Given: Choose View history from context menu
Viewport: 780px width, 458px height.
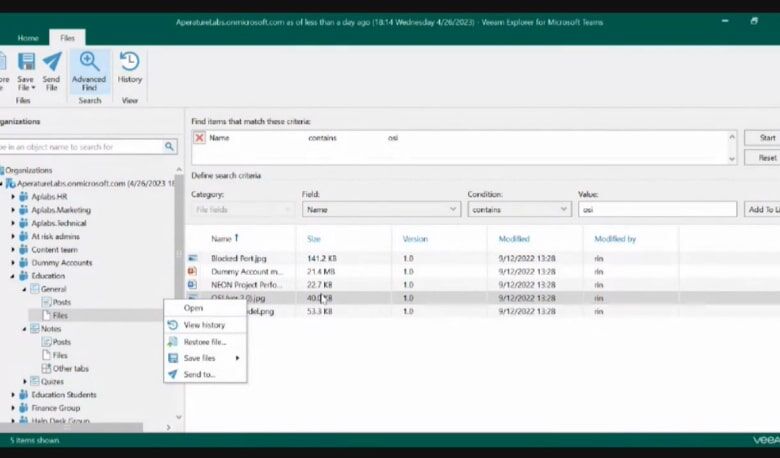Looking at the screenshot, I should (x=205, y=325).
